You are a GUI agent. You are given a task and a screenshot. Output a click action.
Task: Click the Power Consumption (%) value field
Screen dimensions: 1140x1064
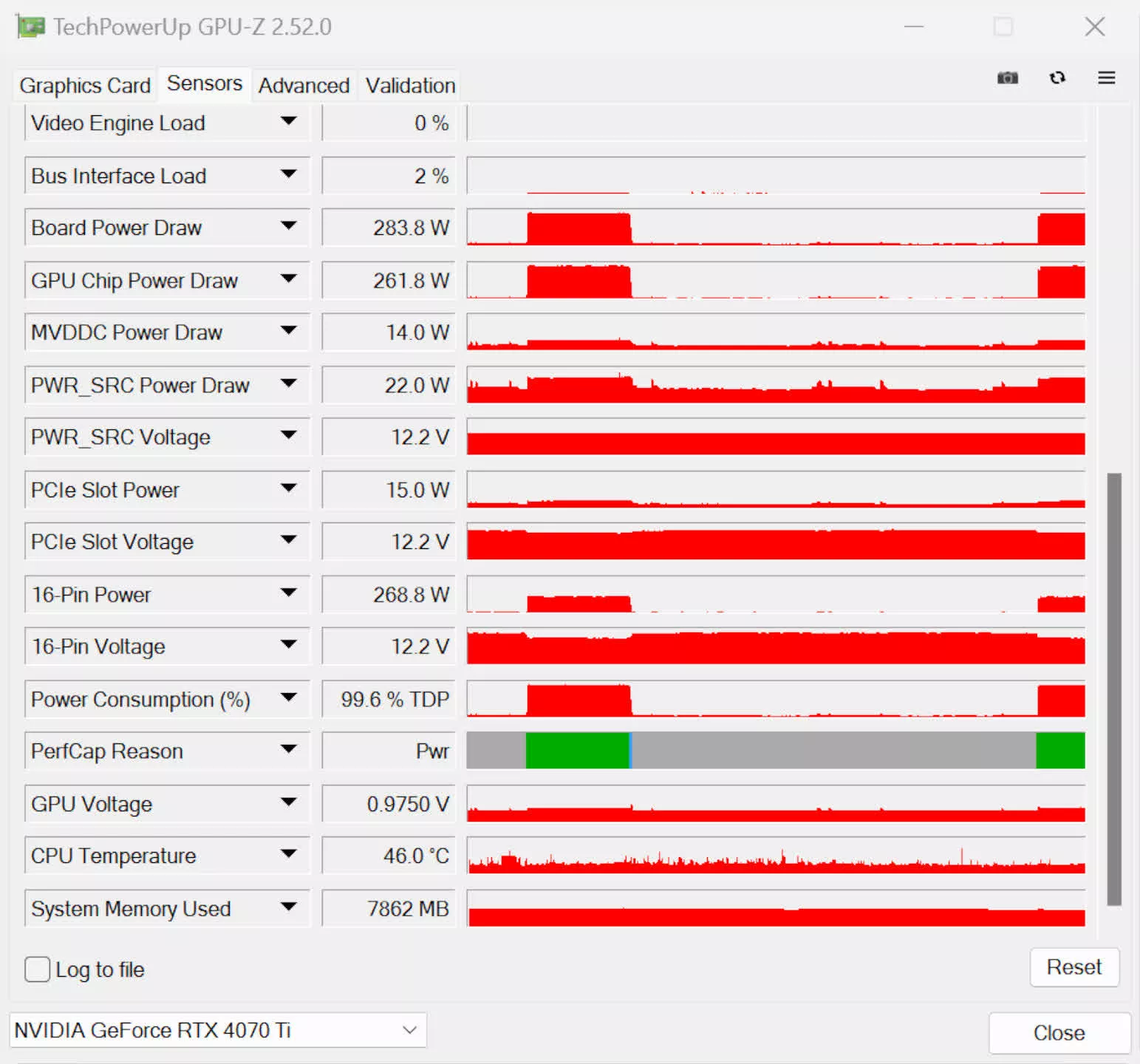point(389,699)
